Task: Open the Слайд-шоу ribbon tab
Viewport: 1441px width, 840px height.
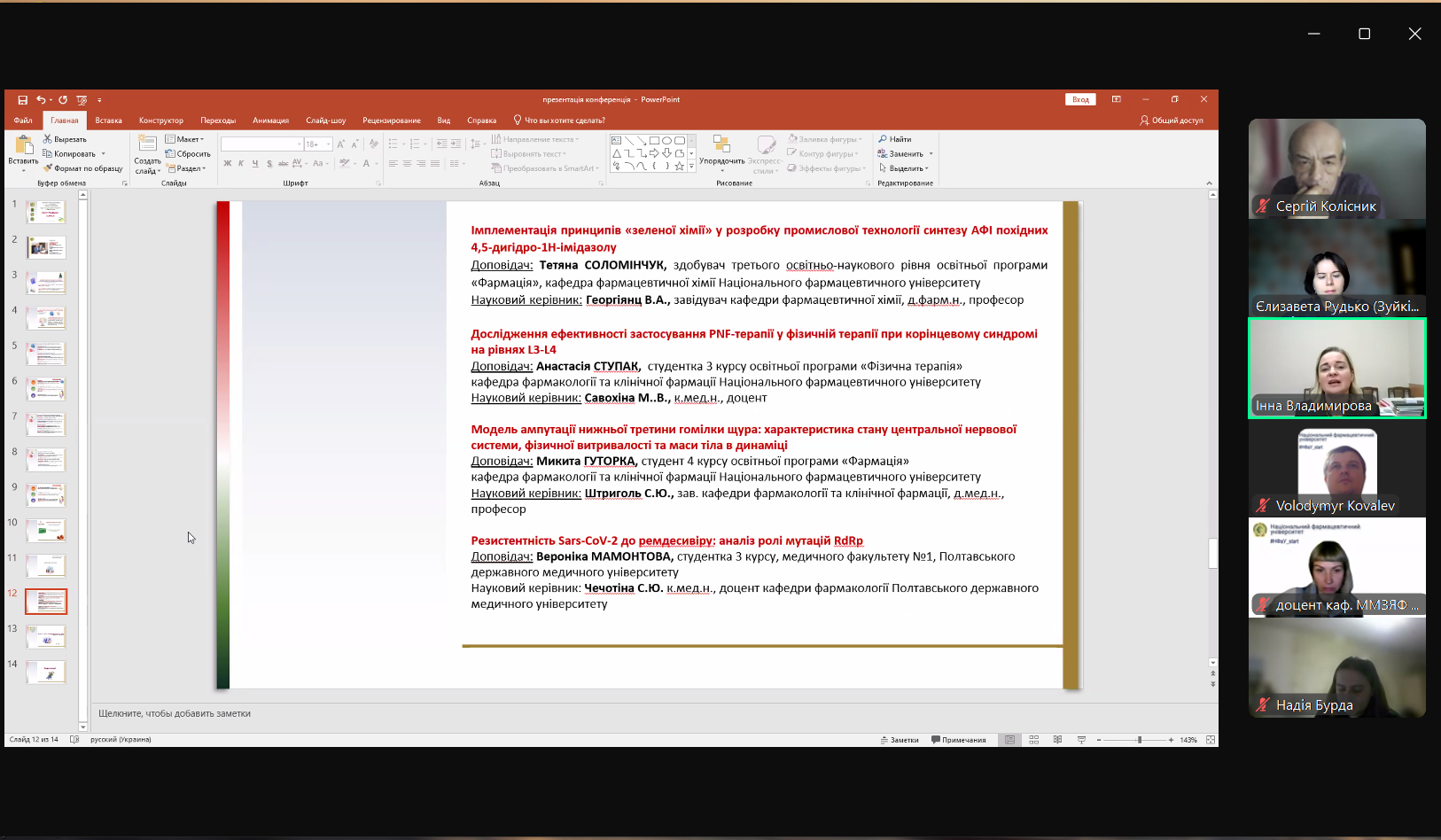Action: pos(325,121)
